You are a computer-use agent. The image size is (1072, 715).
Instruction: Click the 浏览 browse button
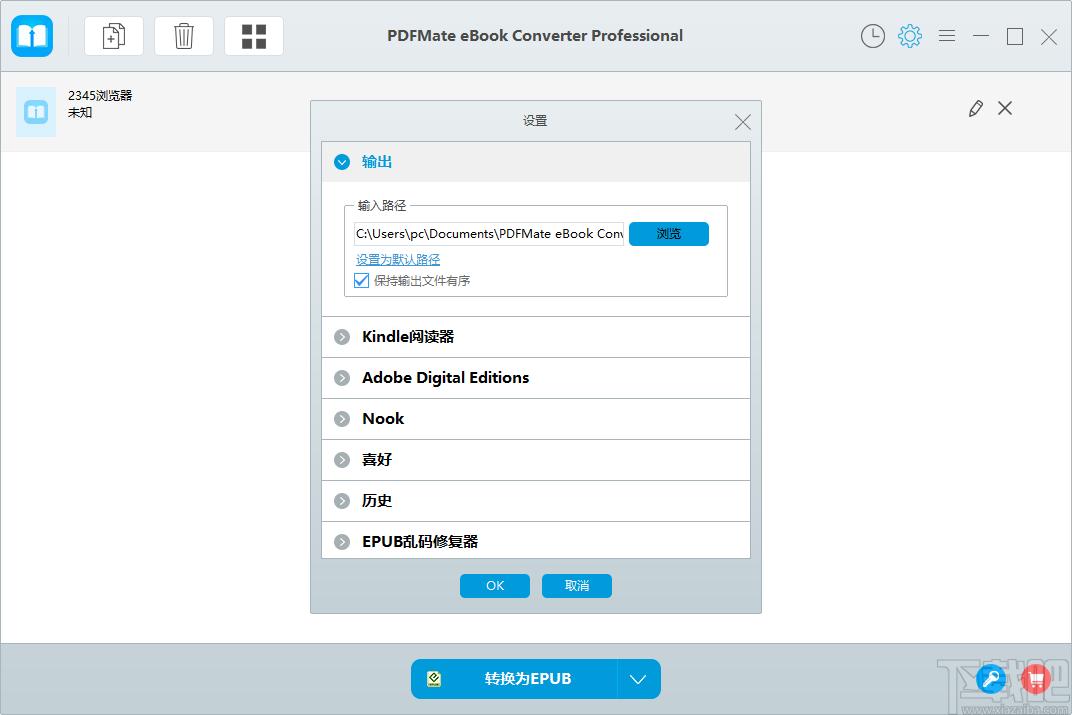tap(669, 234)
